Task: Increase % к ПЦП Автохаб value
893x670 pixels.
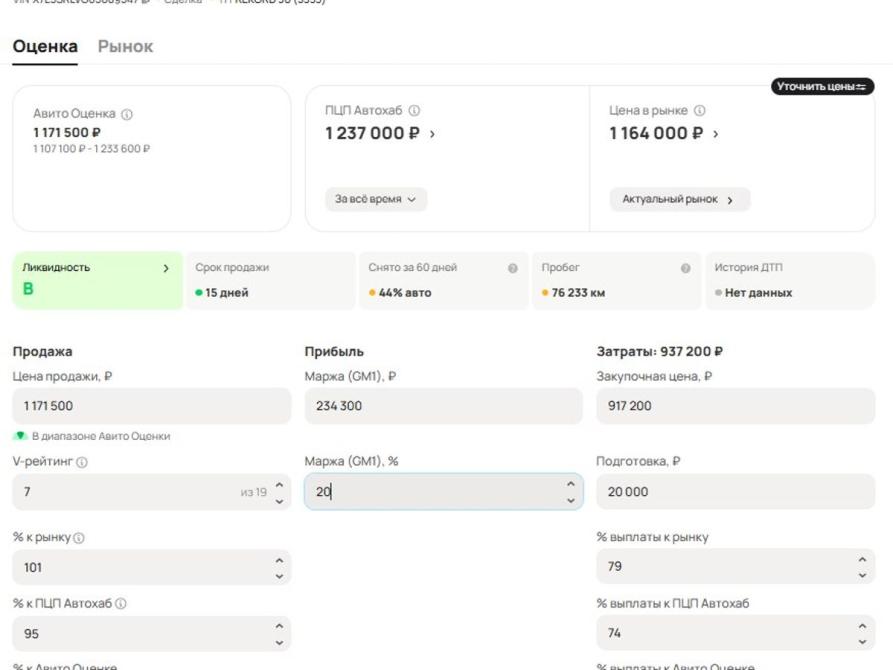Action: point(279,626)
